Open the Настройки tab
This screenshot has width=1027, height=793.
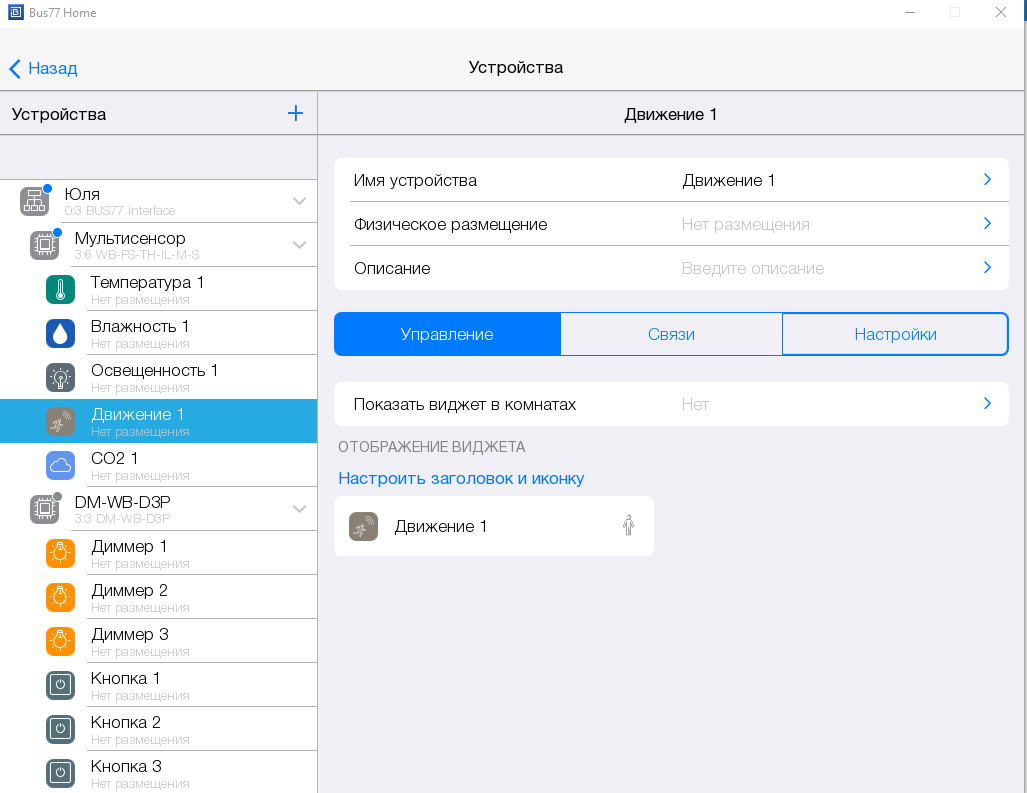pos(895,334)
